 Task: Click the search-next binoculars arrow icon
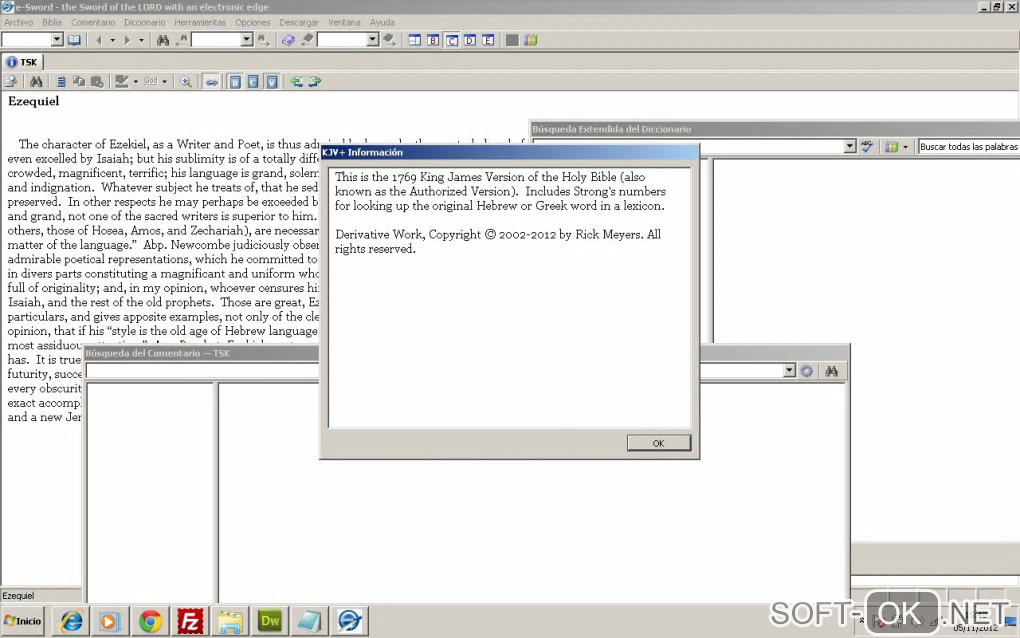[x=263, y=40]
